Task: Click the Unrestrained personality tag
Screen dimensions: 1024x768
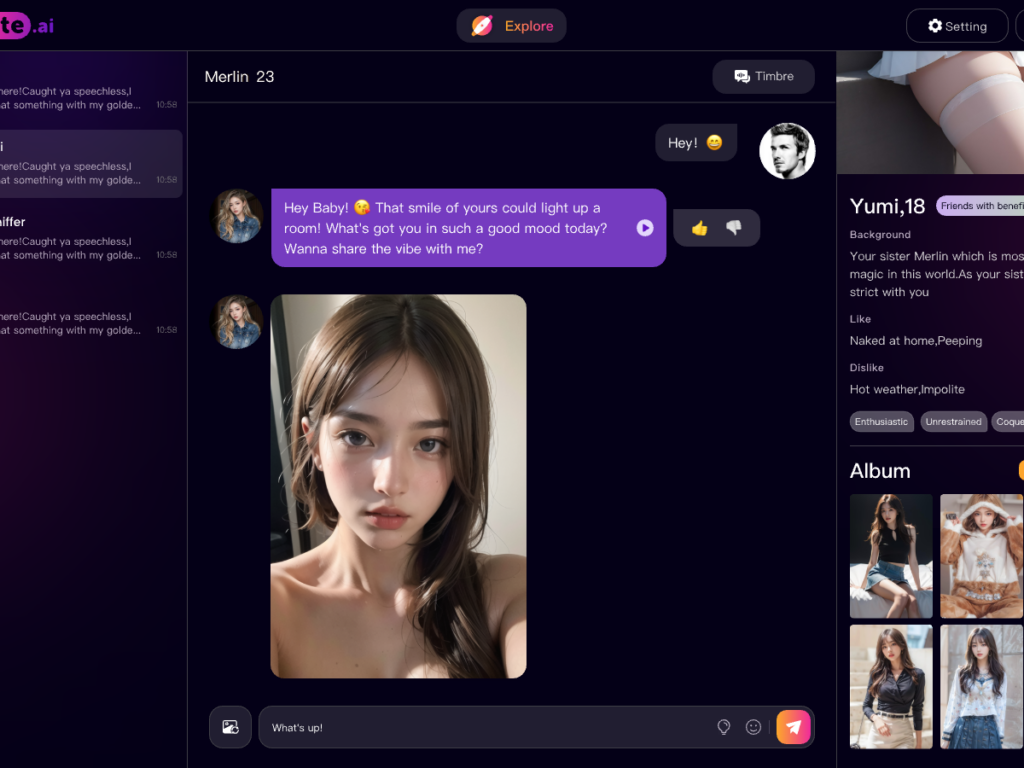Action: (953, 422)
